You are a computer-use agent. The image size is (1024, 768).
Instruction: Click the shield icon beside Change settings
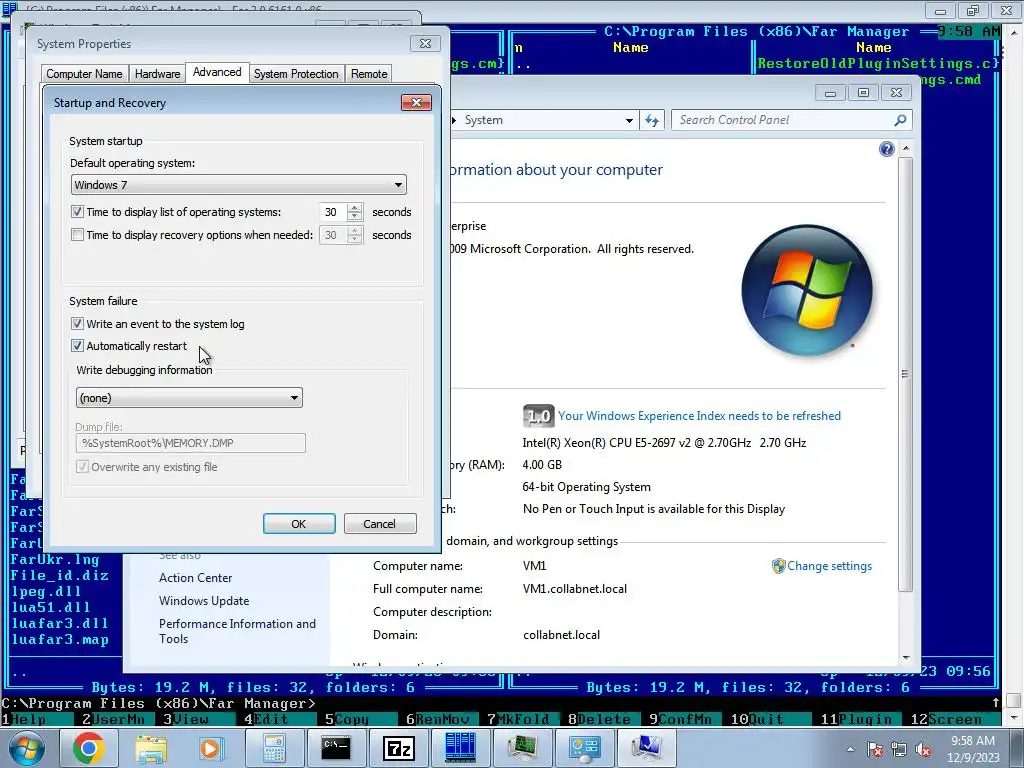click(778, 566)
